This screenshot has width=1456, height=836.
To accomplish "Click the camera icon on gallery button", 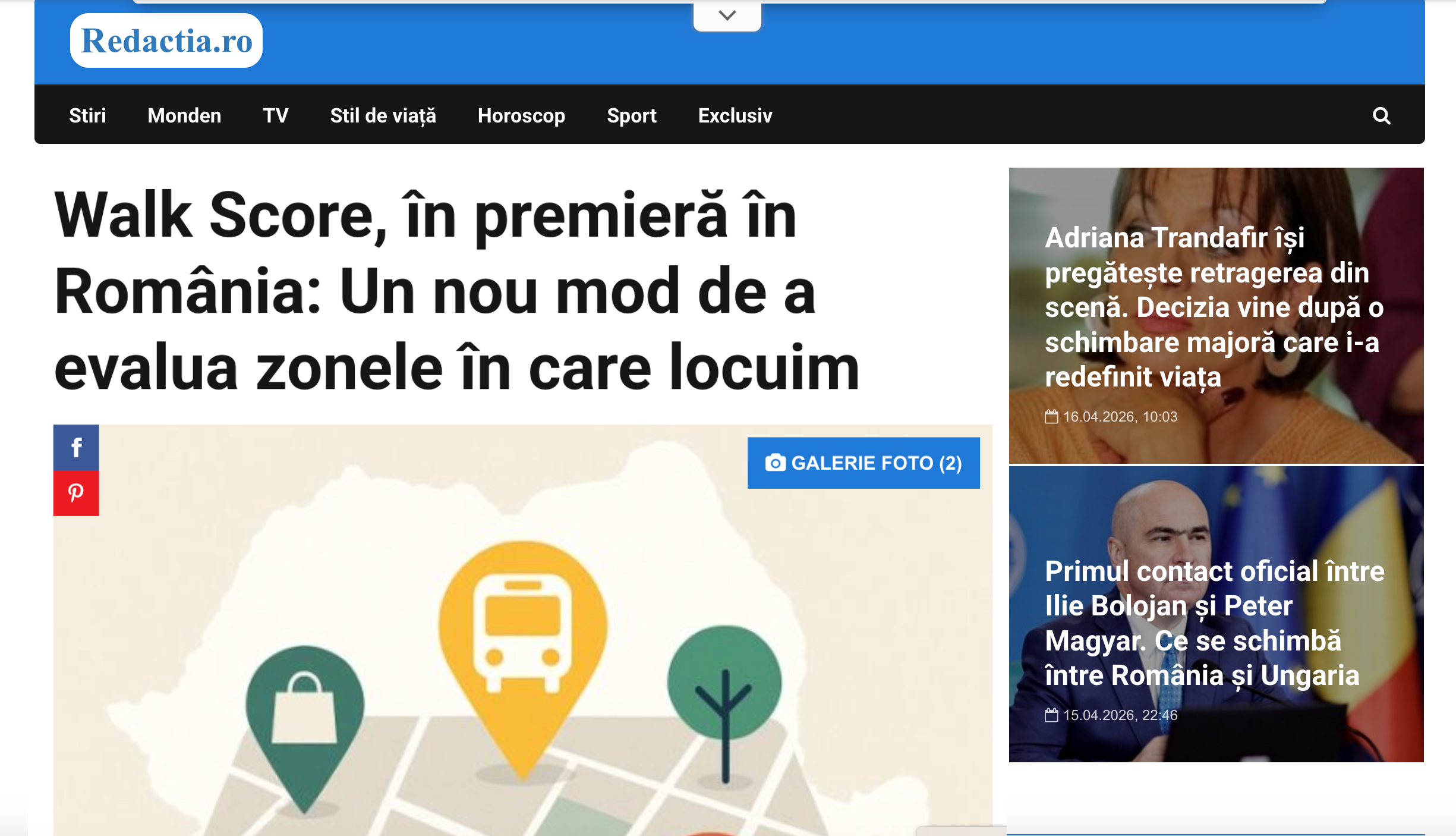I will pyautogui.click(x=775, y=463).
